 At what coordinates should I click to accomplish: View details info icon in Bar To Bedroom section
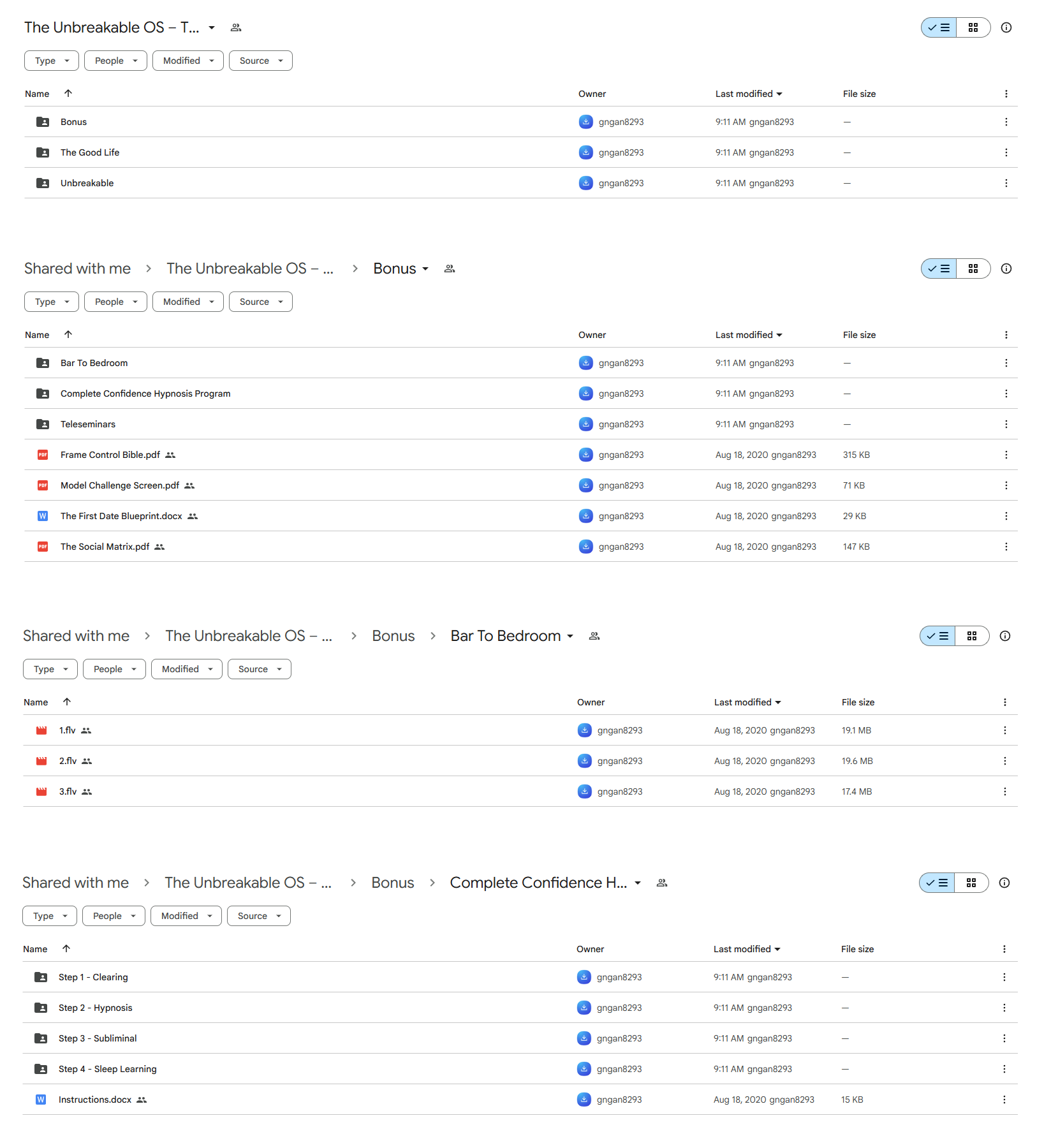click(x=1005, y=636)
